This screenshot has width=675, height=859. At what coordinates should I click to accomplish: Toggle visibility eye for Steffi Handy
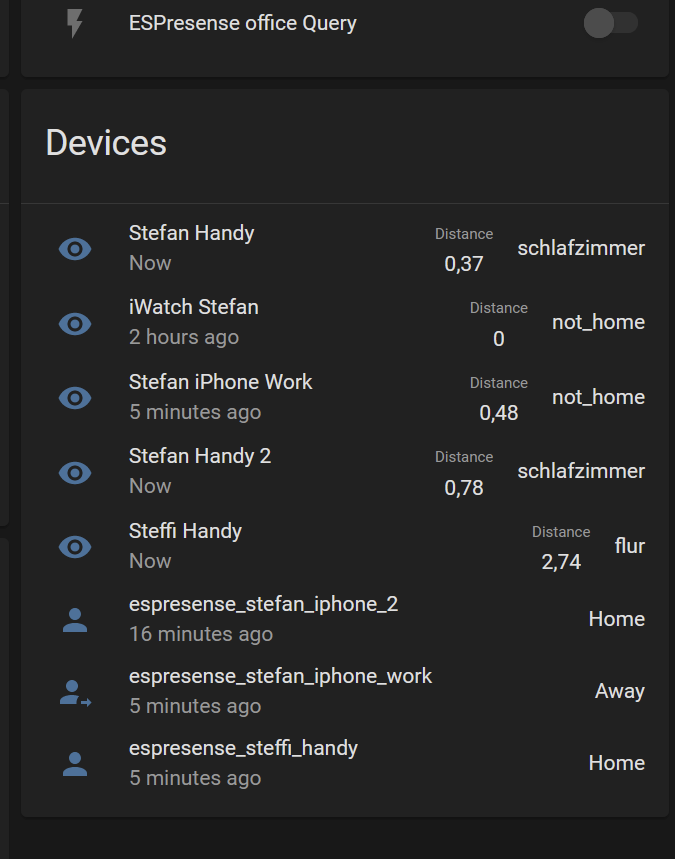click(x=75, y=547)
